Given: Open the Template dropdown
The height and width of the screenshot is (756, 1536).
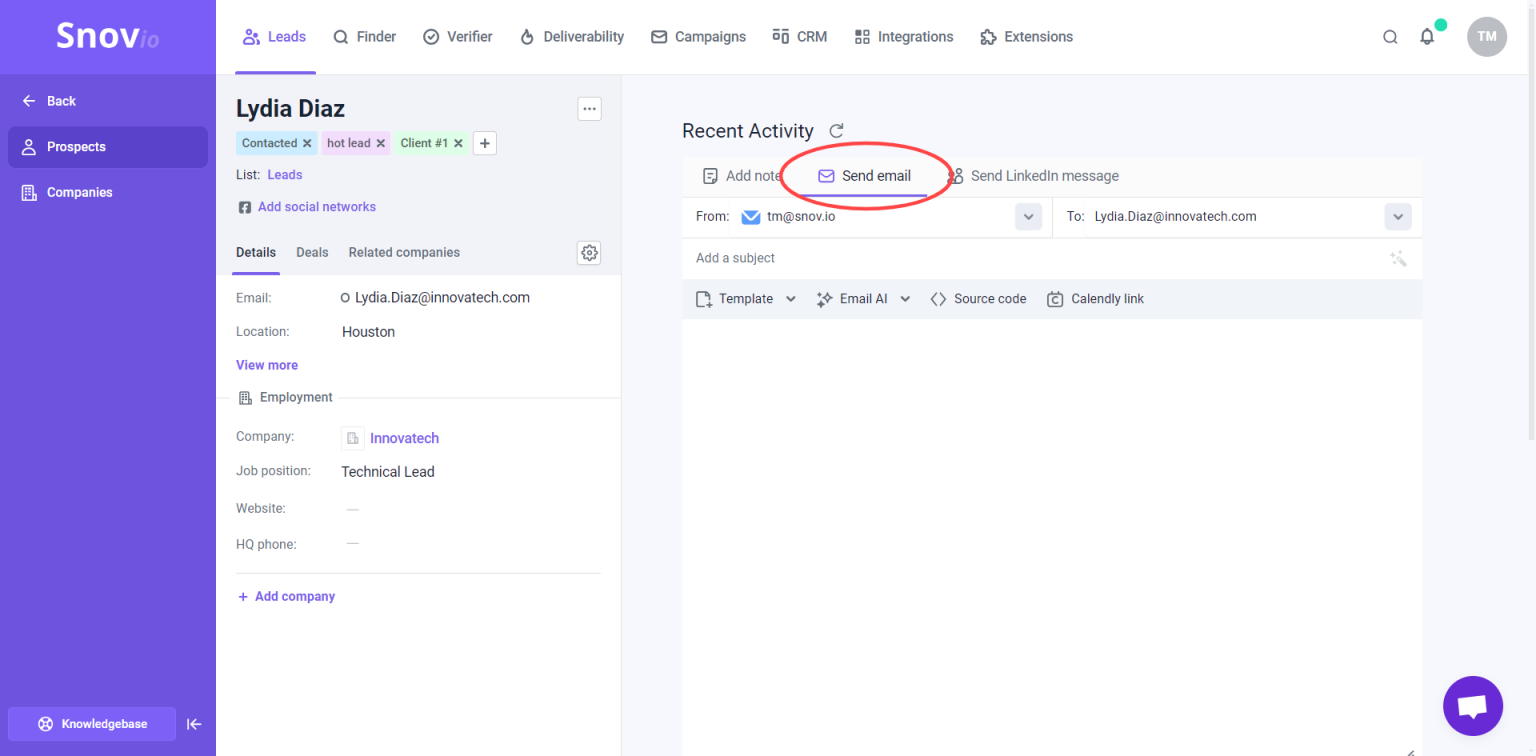Looking at the screenshot, I should coord(746,299).
